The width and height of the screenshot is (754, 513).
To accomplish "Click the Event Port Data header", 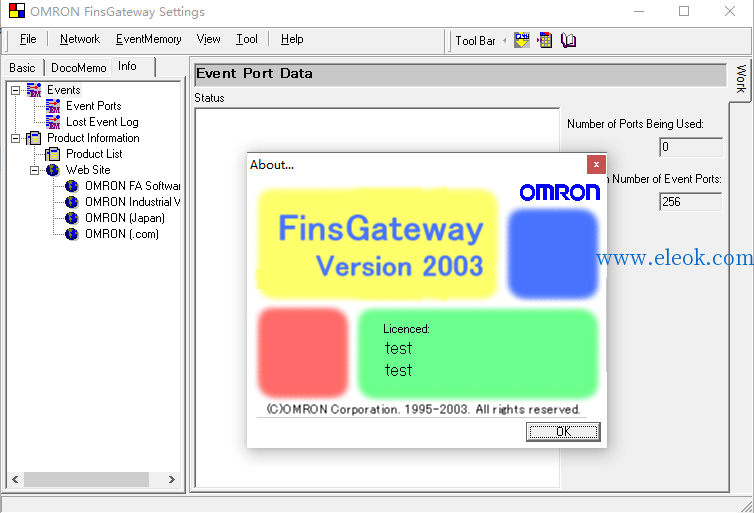I will [461, 74].
